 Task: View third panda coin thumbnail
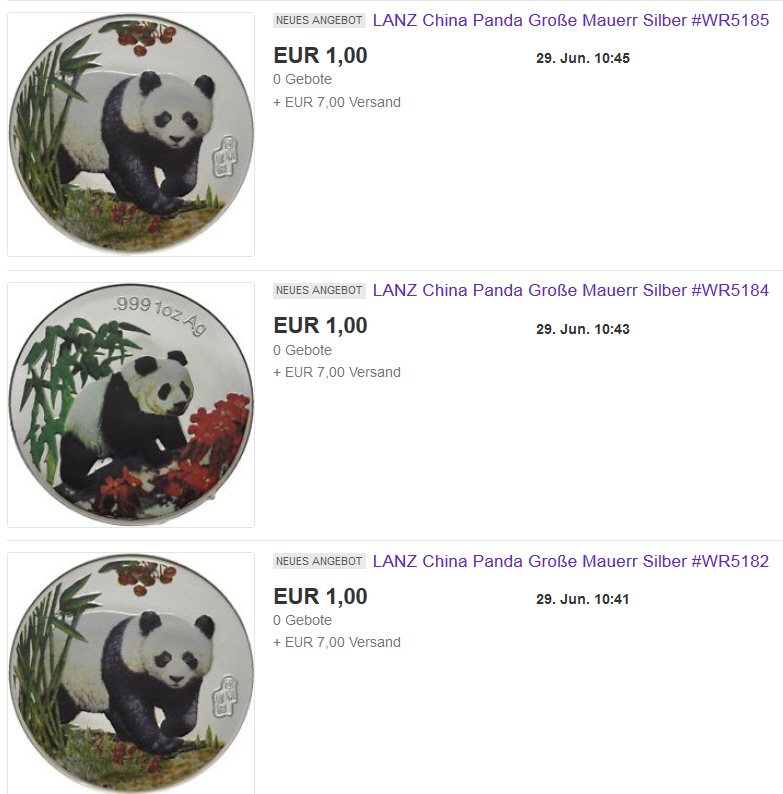131,673
